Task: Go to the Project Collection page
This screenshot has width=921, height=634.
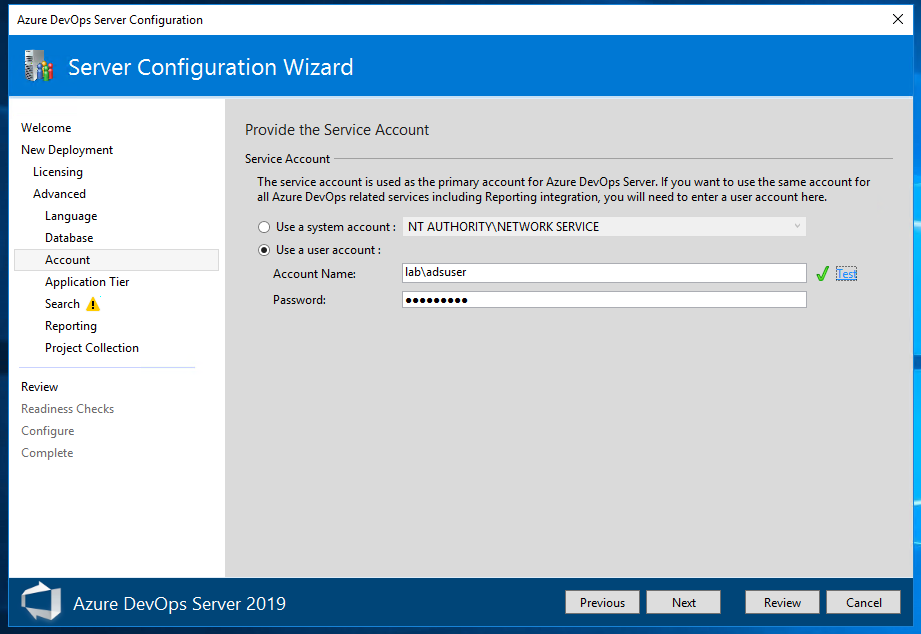Action: (92, 348)
